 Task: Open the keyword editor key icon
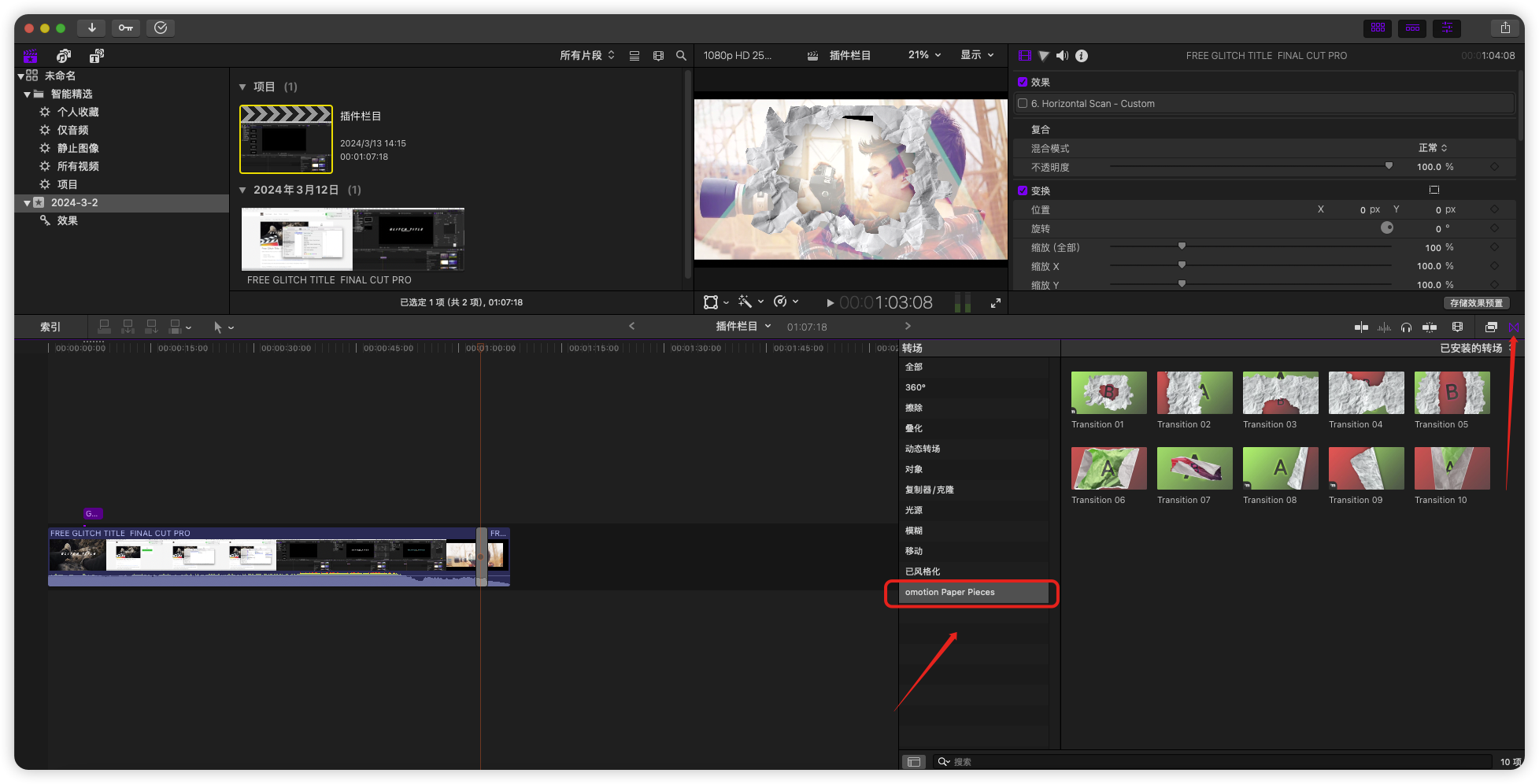click(126, 28)
